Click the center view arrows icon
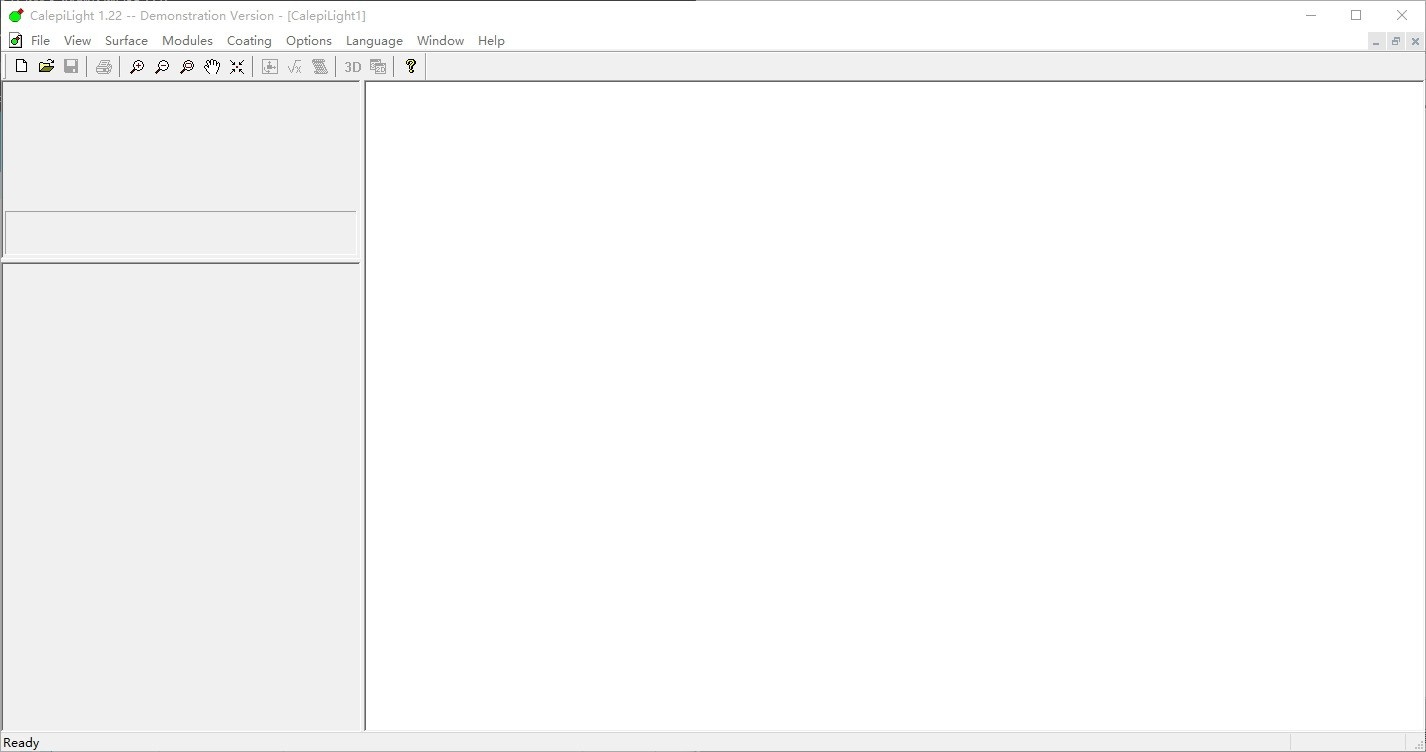Viewport: 1426px width, 752px height. (237, 67)
